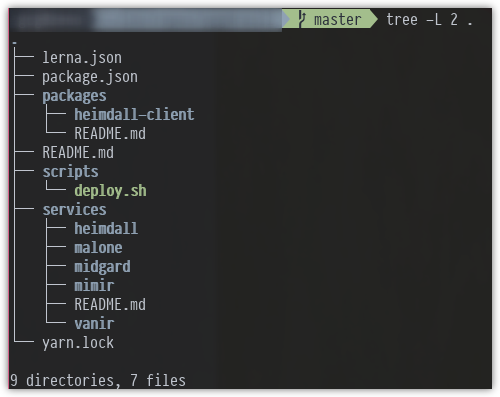Image resolution: width=500 pixels, height=397 pixels.
Task: Select README.md under packages
Action: point(110,134)
